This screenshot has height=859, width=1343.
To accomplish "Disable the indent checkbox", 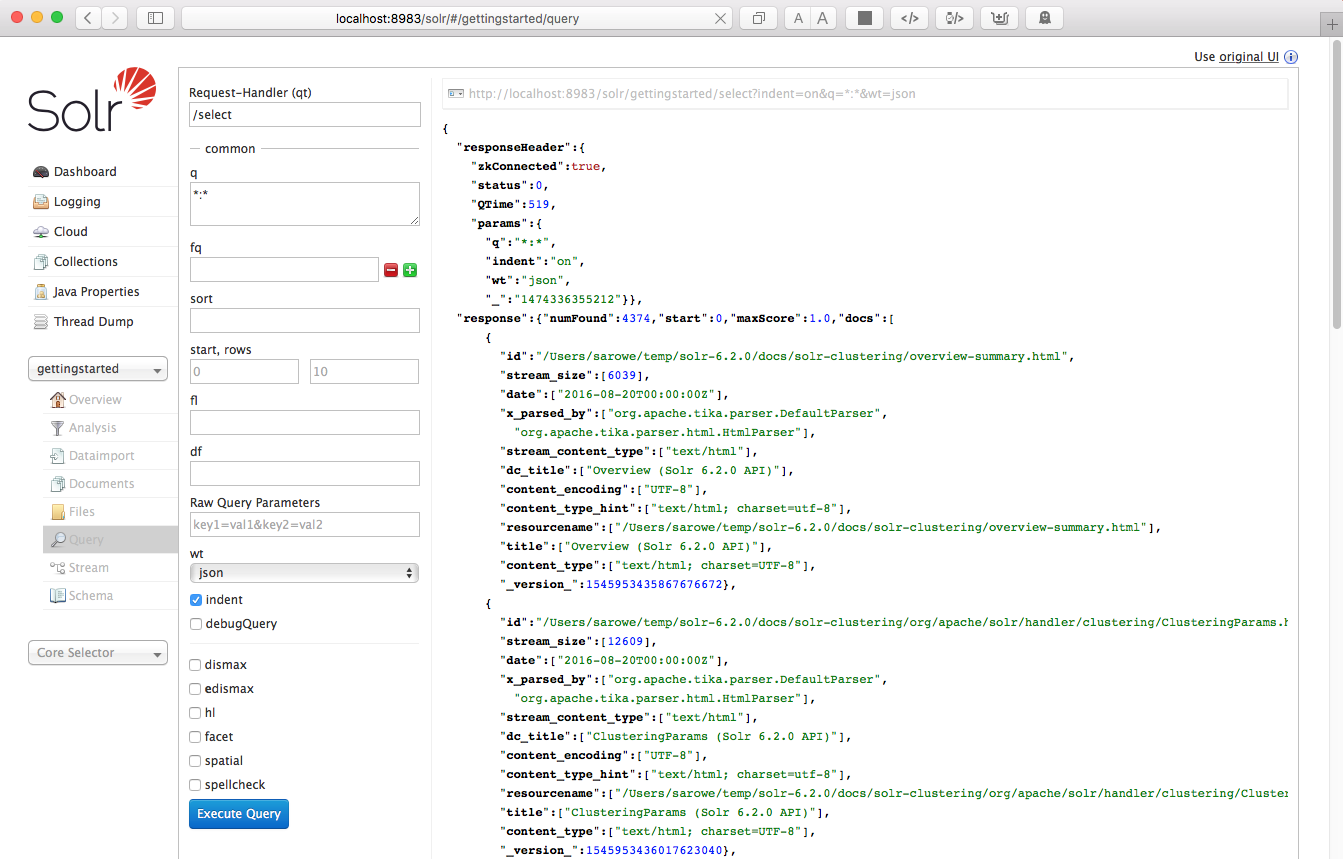I will pyautogui.click(x=195, y=600).
